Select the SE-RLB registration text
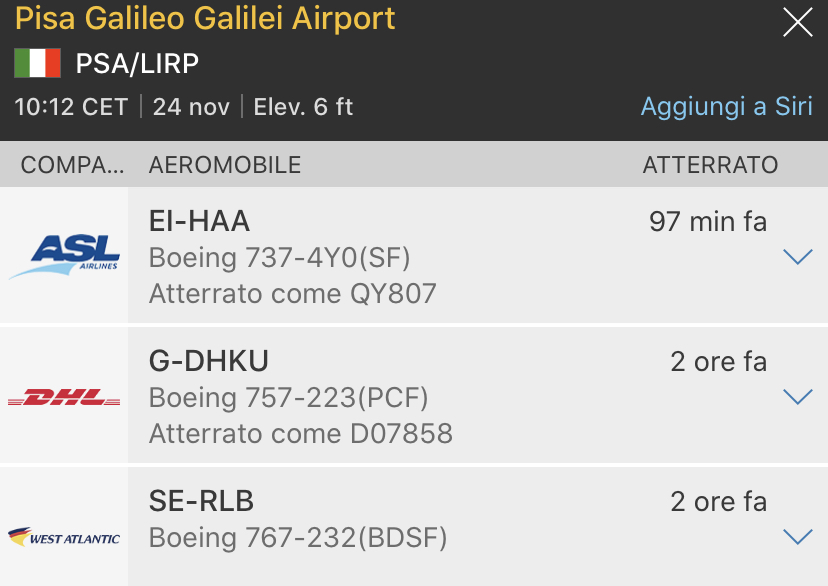Image resolution: width=828 pixels, height=586 pixels. (x=201, y=501)
